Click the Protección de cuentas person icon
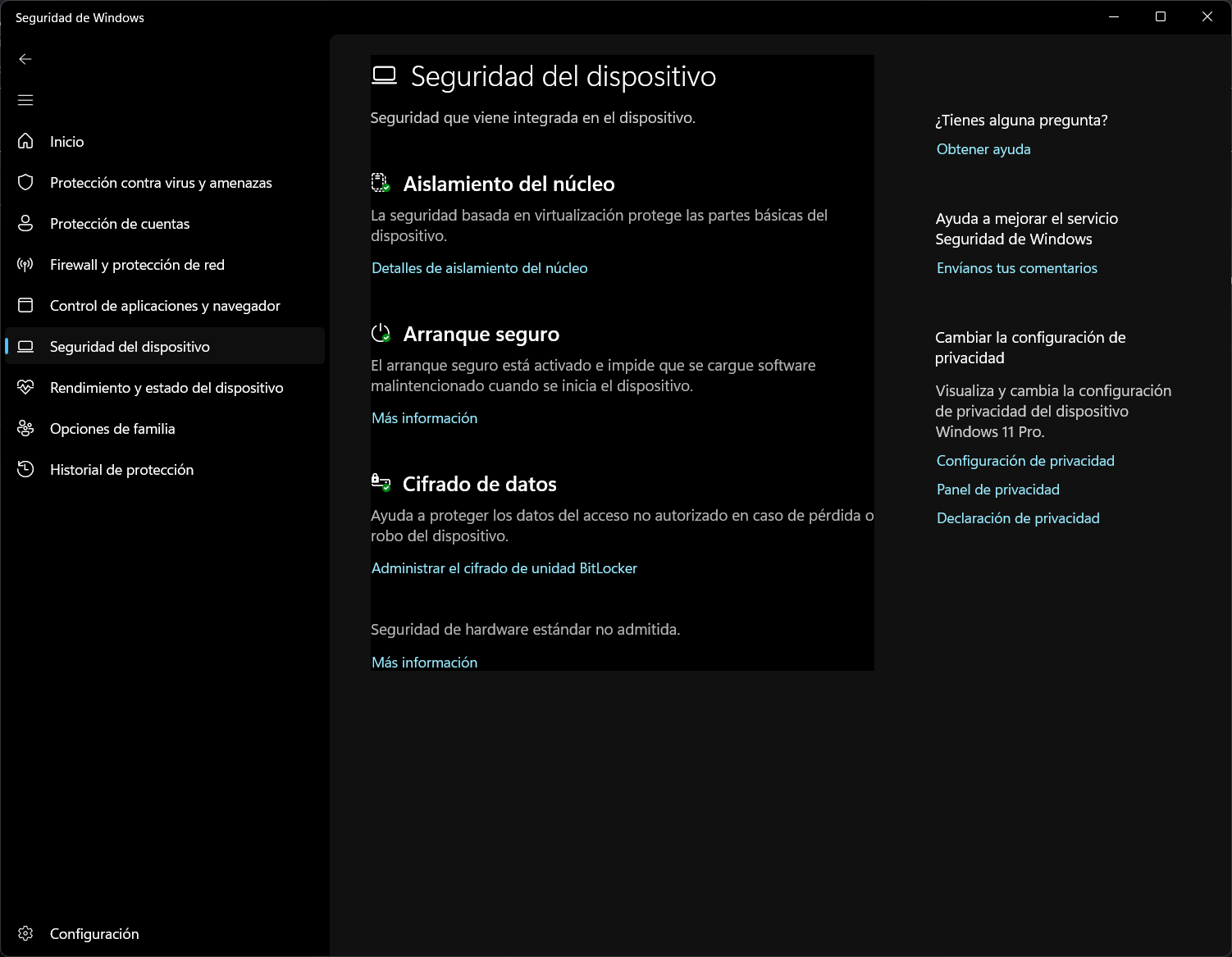The width and height of the screenshot is (1232, 957). click(25, 224)
